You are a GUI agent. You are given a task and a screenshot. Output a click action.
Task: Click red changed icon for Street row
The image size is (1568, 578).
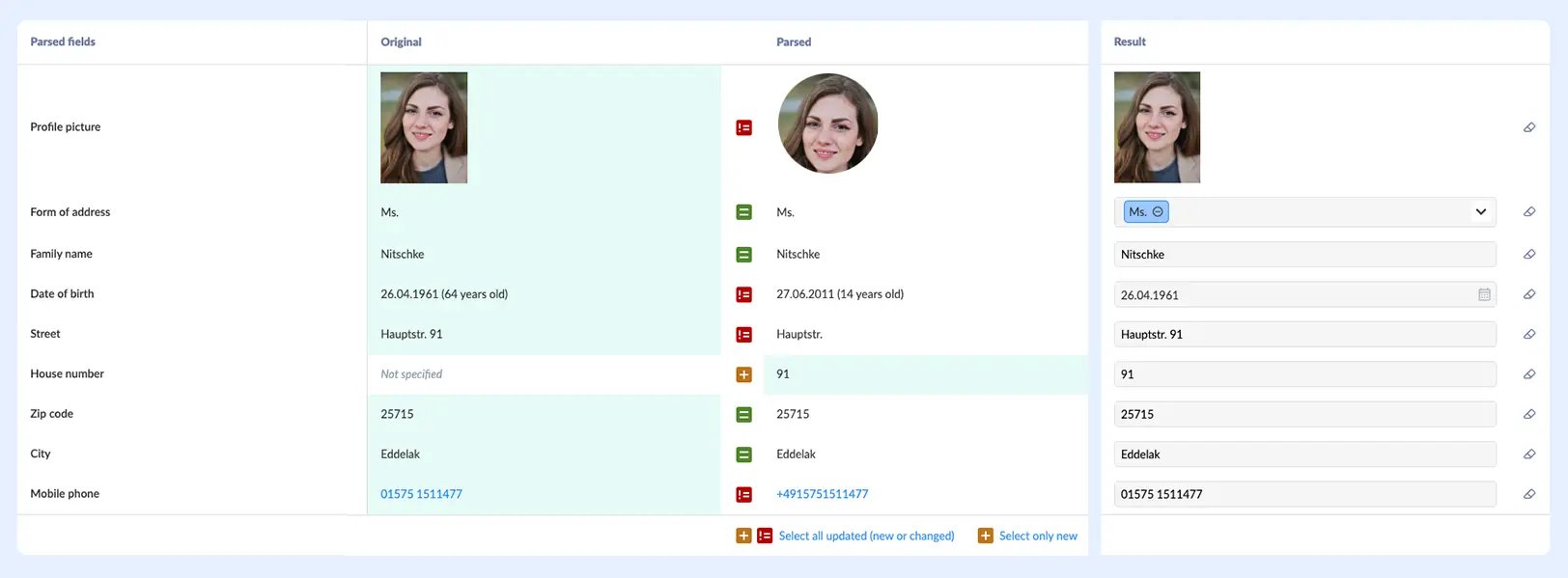coord(743,335)
